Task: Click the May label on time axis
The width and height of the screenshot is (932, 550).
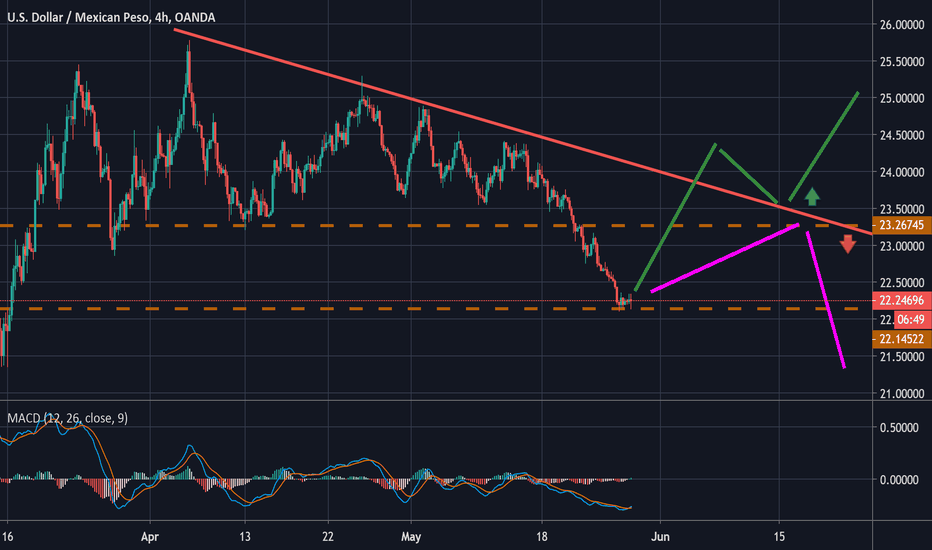Action: click(411, 536)
